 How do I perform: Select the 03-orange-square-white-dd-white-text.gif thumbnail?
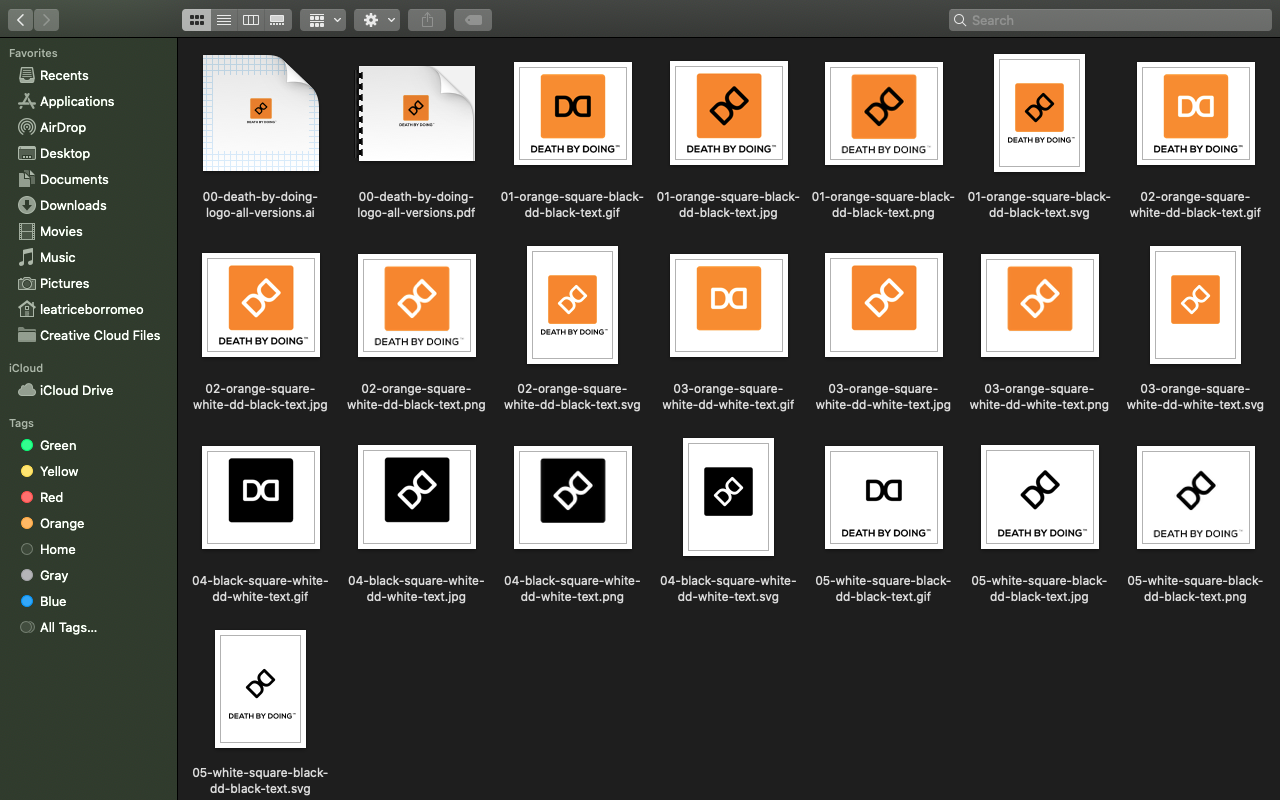[x=728, y=305]
